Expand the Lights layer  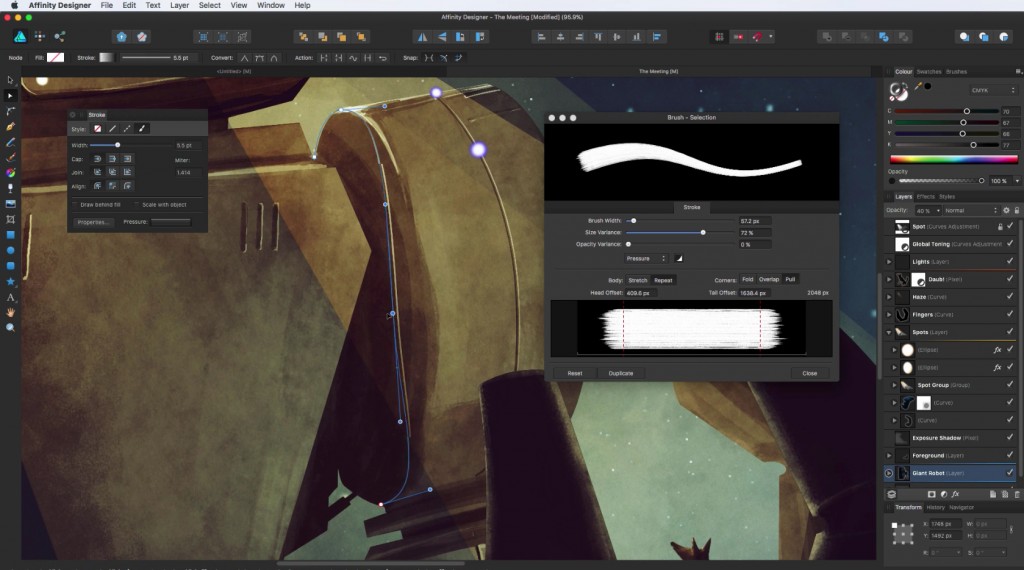coord(889,262)
